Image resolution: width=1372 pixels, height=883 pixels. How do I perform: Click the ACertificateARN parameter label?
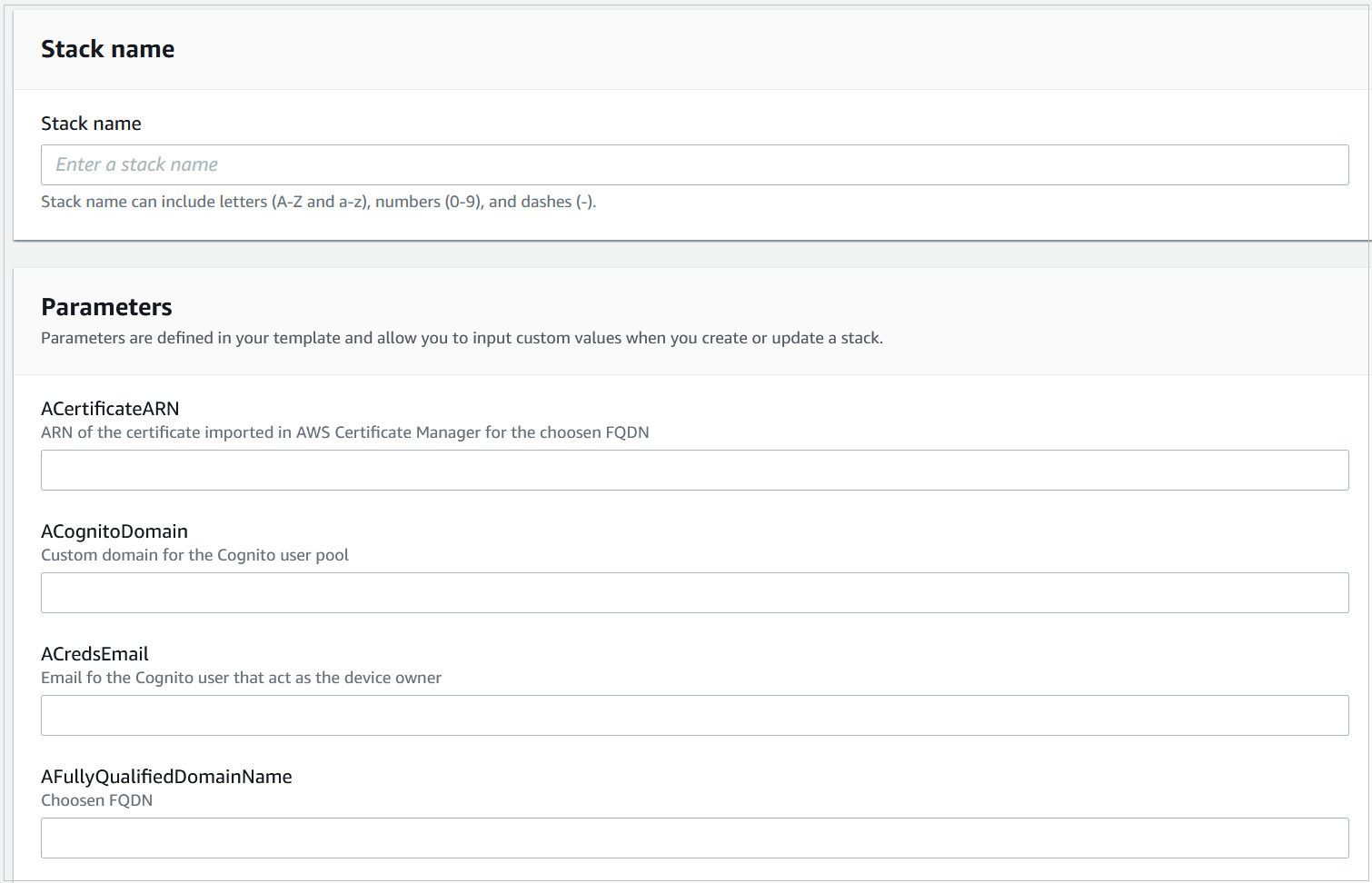click(109, 409)
